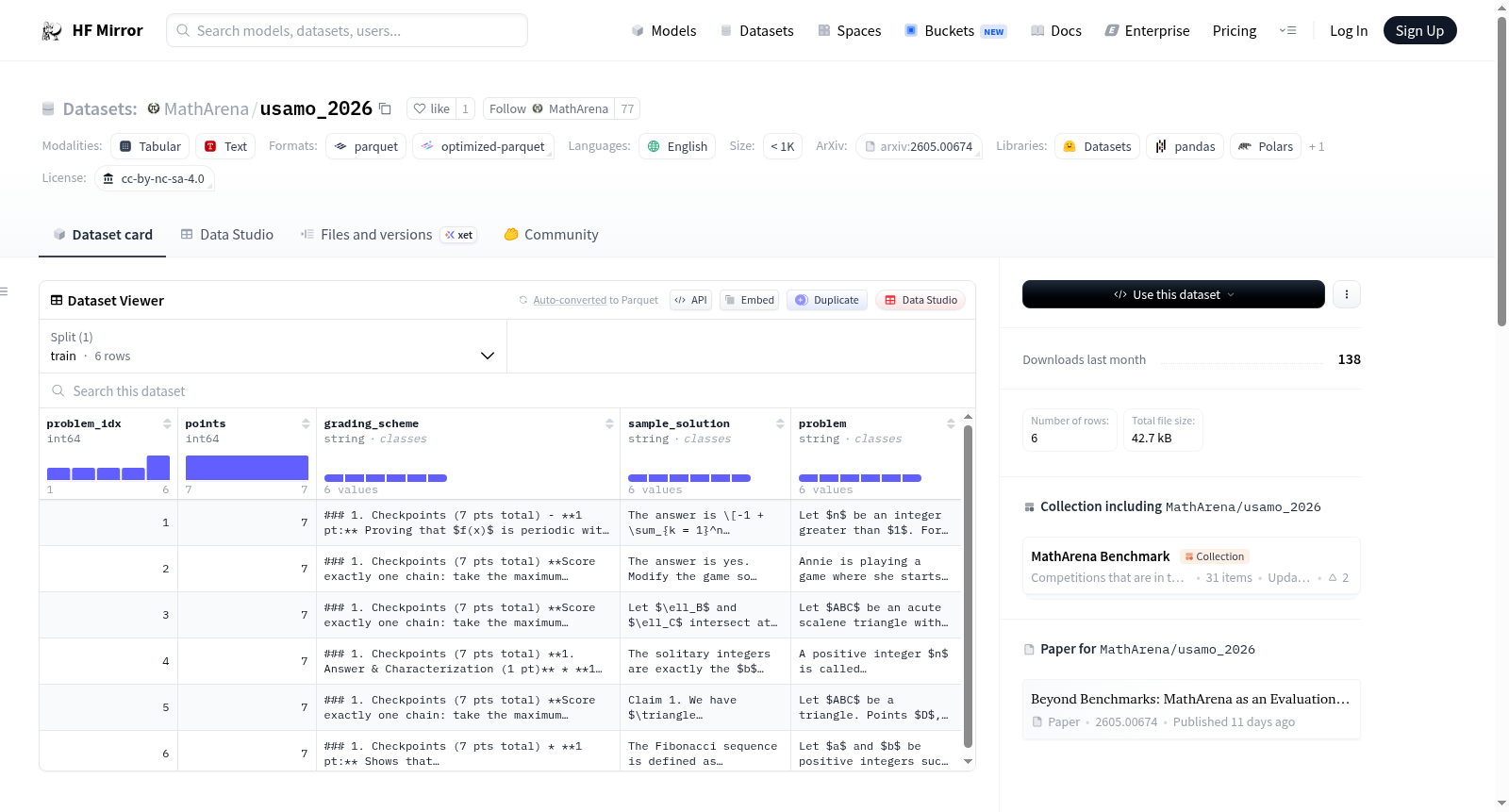
Task: Open Buckets in top navigation
Action: tap(955, 30)
